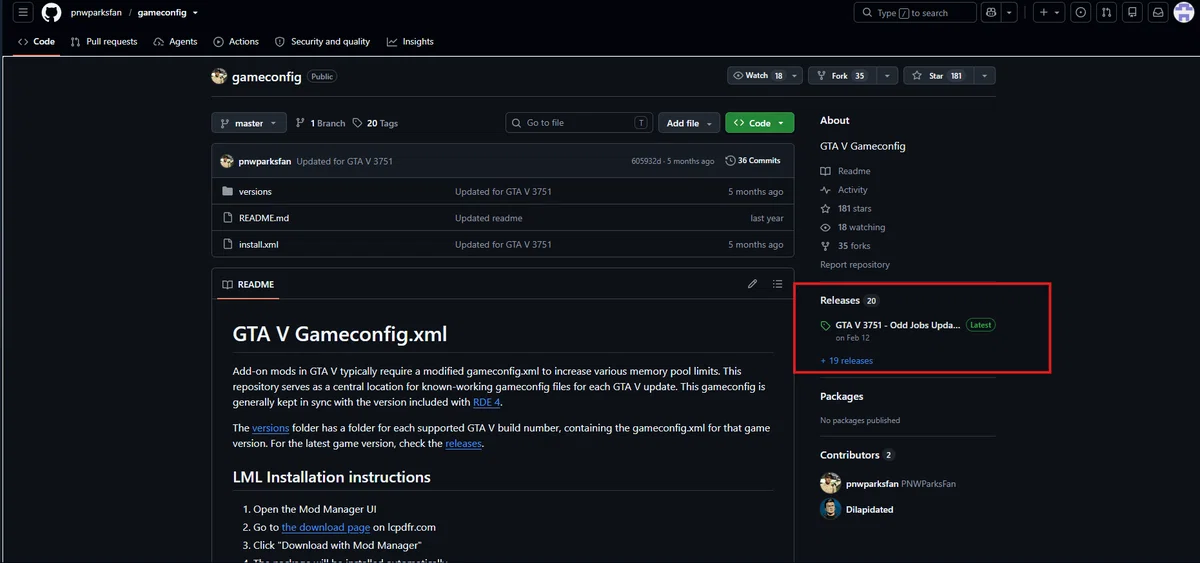Open the Security and quality tab

pos(322,42)
